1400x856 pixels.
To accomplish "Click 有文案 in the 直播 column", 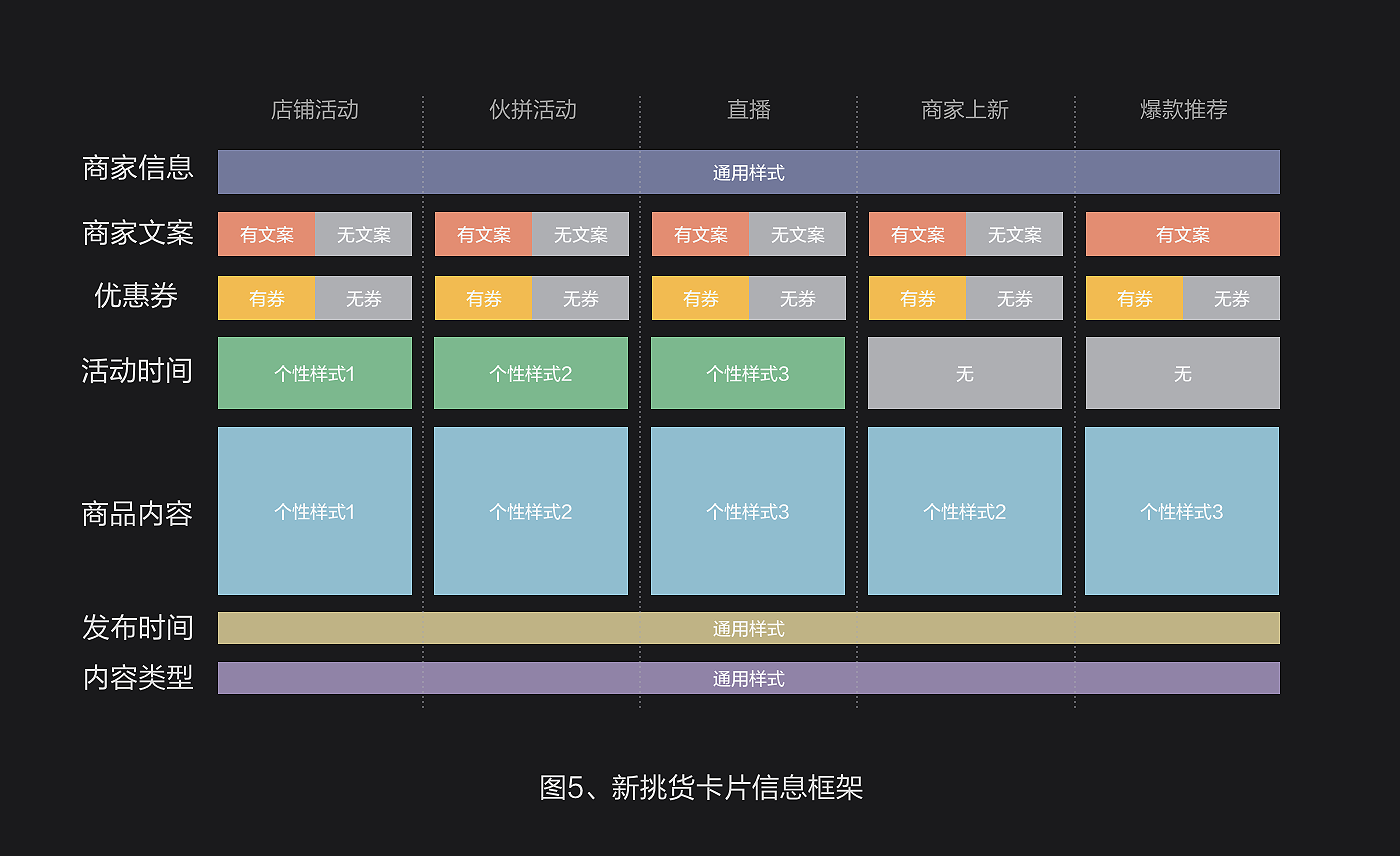I will tap(701, 234).
